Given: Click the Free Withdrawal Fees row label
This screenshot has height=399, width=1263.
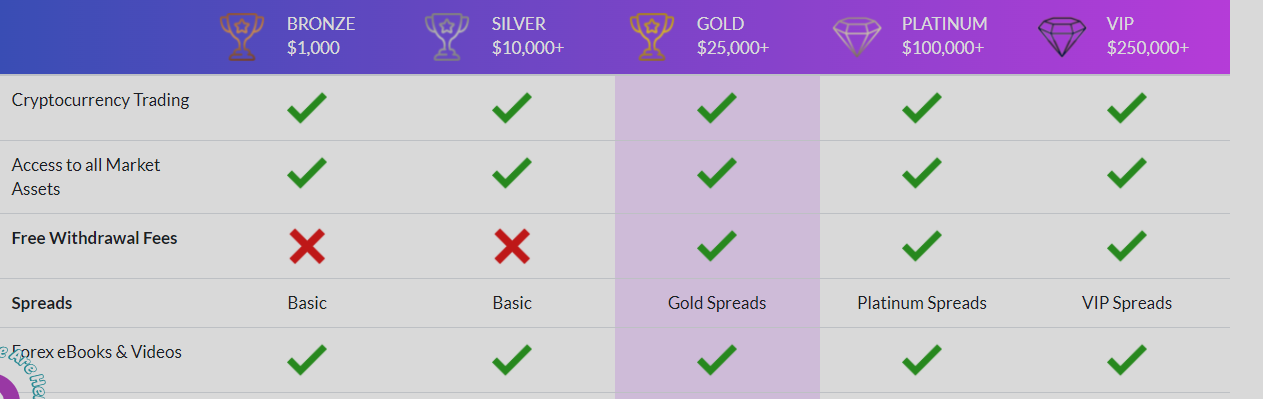Looking at the screenshot, I should click(94, 239).
